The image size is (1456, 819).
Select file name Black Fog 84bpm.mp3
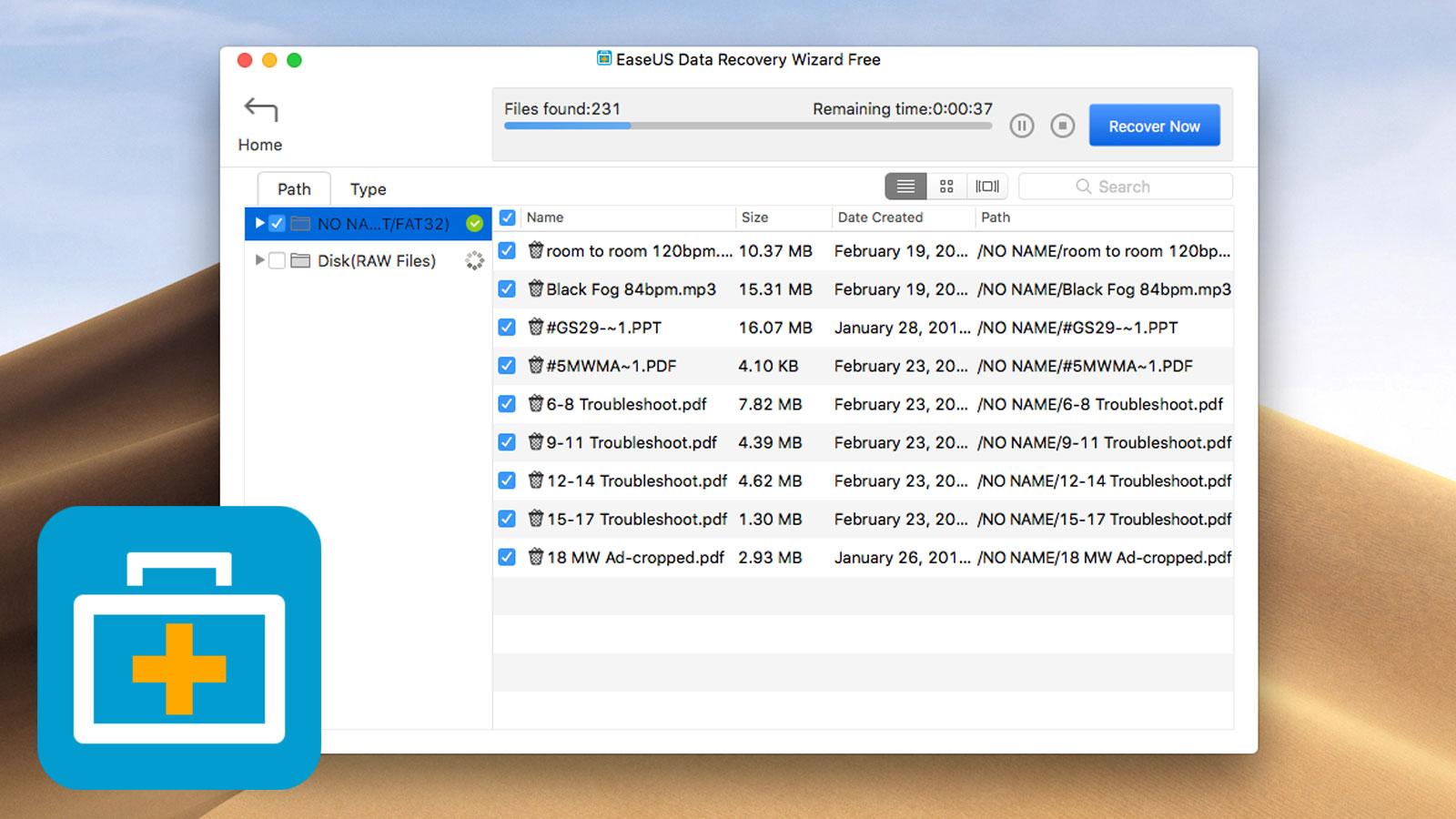click(631, 288)
